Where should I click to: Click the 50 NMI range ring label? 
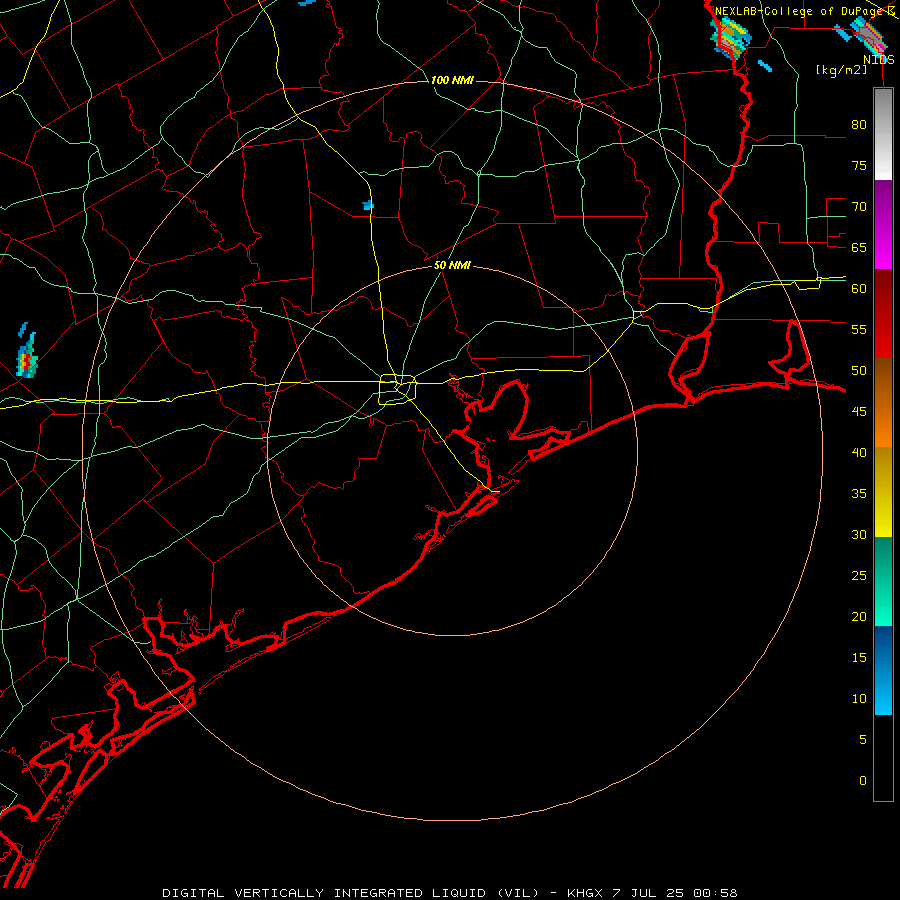[x=452, y=265]
